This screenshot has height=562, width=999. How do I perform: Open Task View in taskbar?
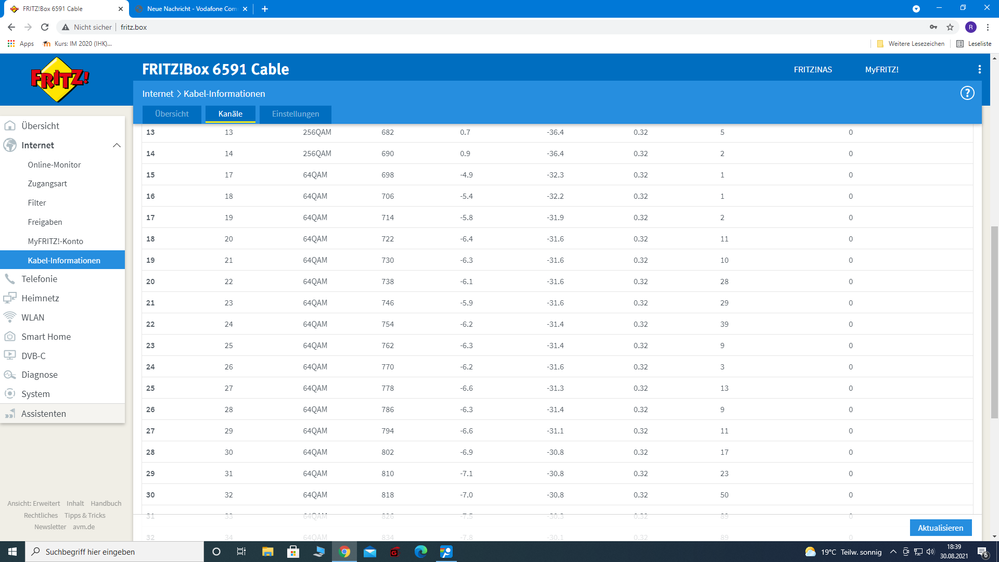click(241, 552)
